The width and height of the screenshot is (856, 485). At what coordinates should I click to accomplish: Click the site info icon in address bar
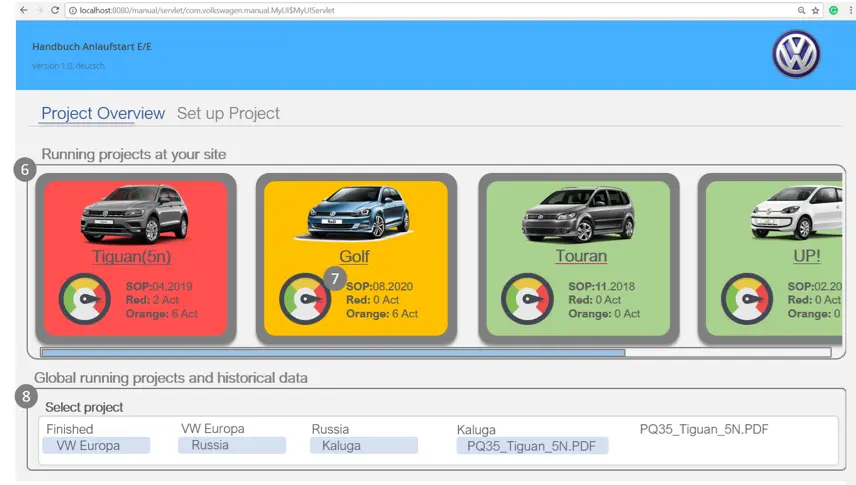tap(73, 10)
